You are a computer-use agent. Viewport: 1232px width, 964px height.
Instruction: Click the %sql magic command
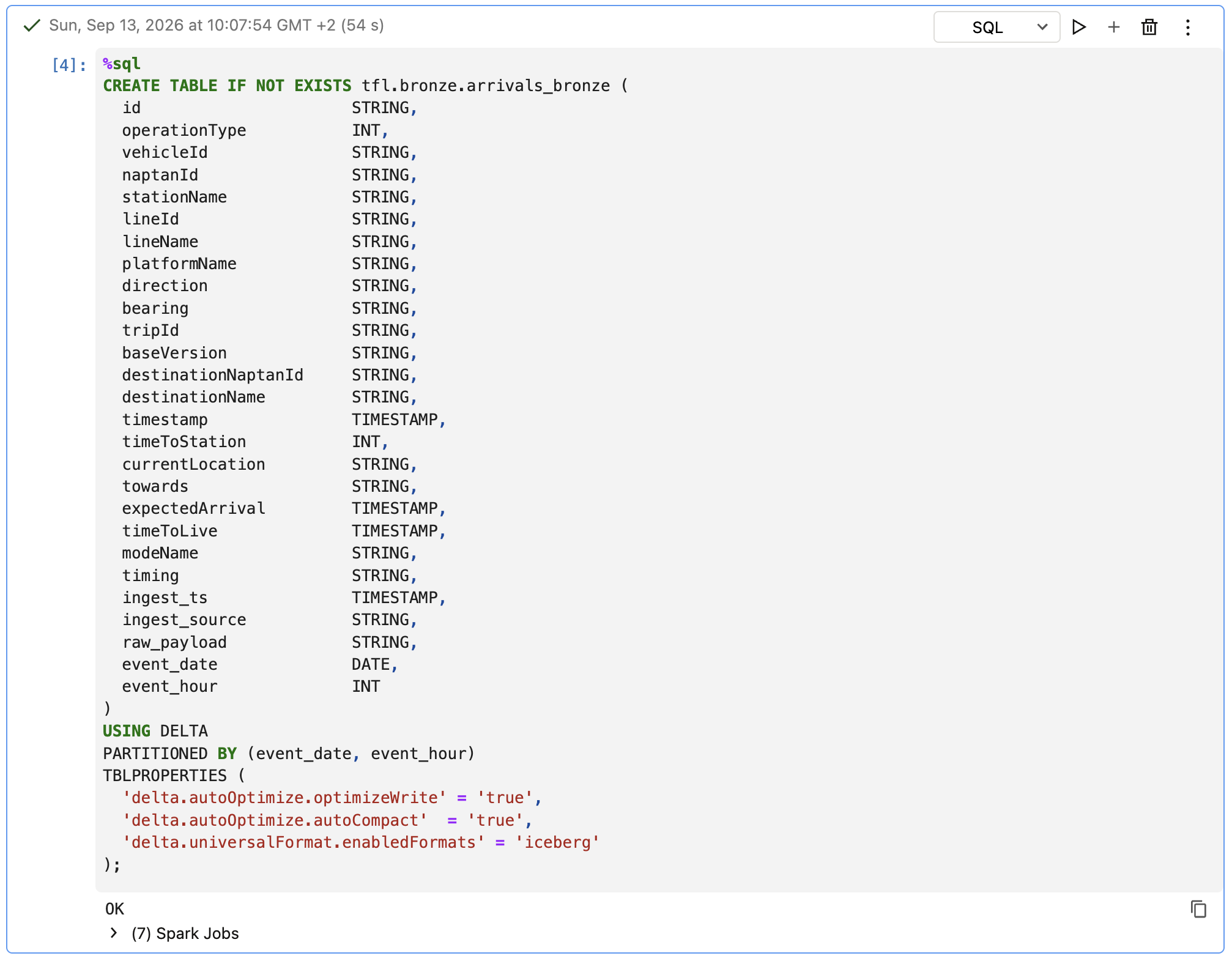coord(122,64)
